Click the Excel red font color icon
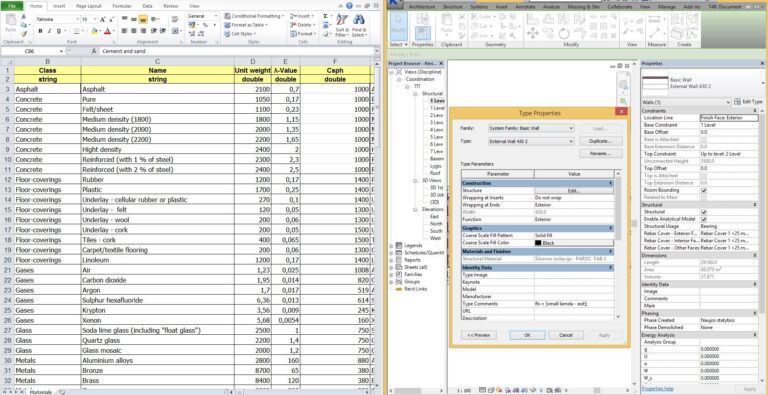768x395 pixels. pyautogui.click(x=107, y=31)
